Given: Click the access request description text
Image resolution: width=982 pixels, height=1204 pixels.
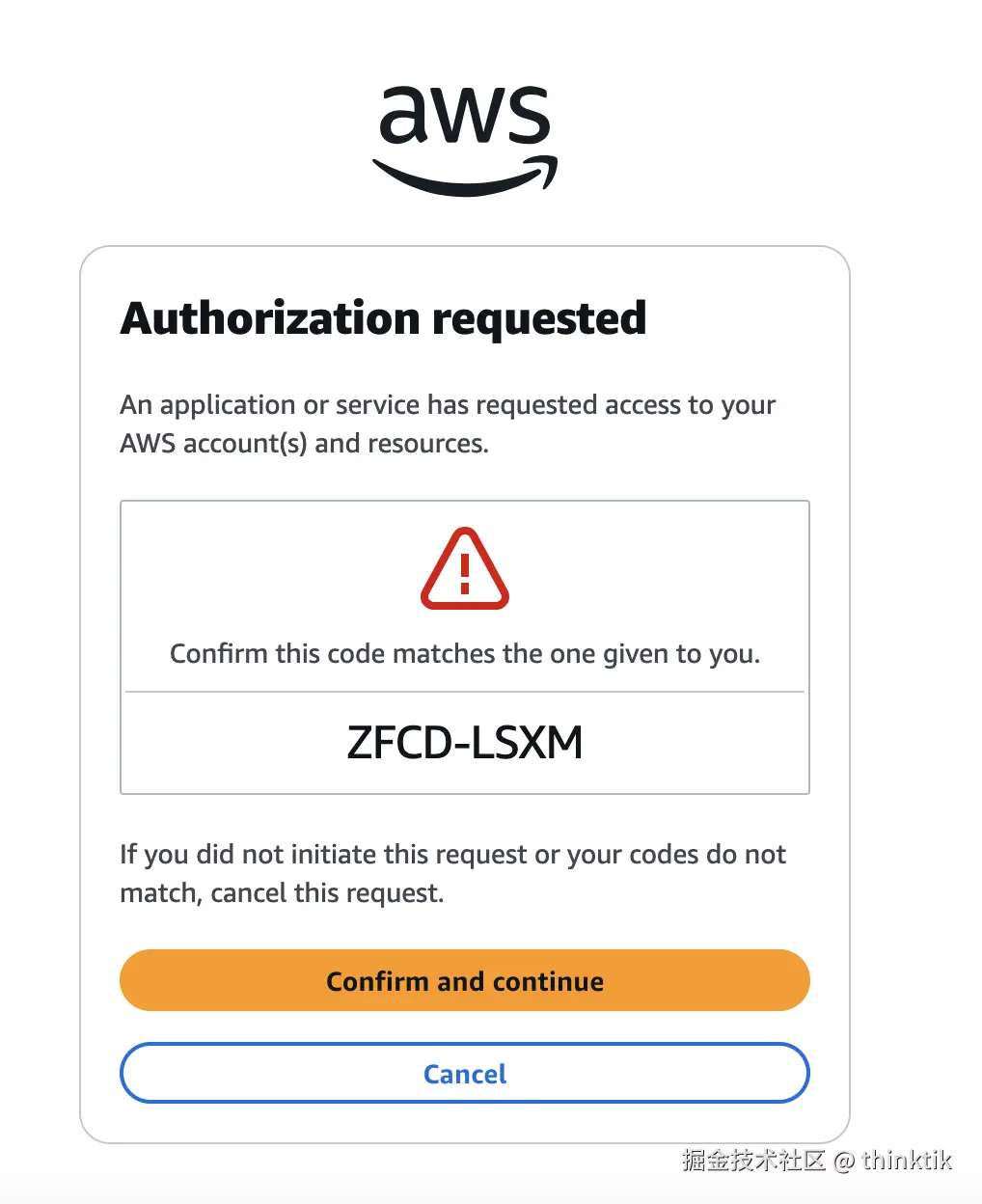Looking at the screenshot, I should click(x=447, y=424).
